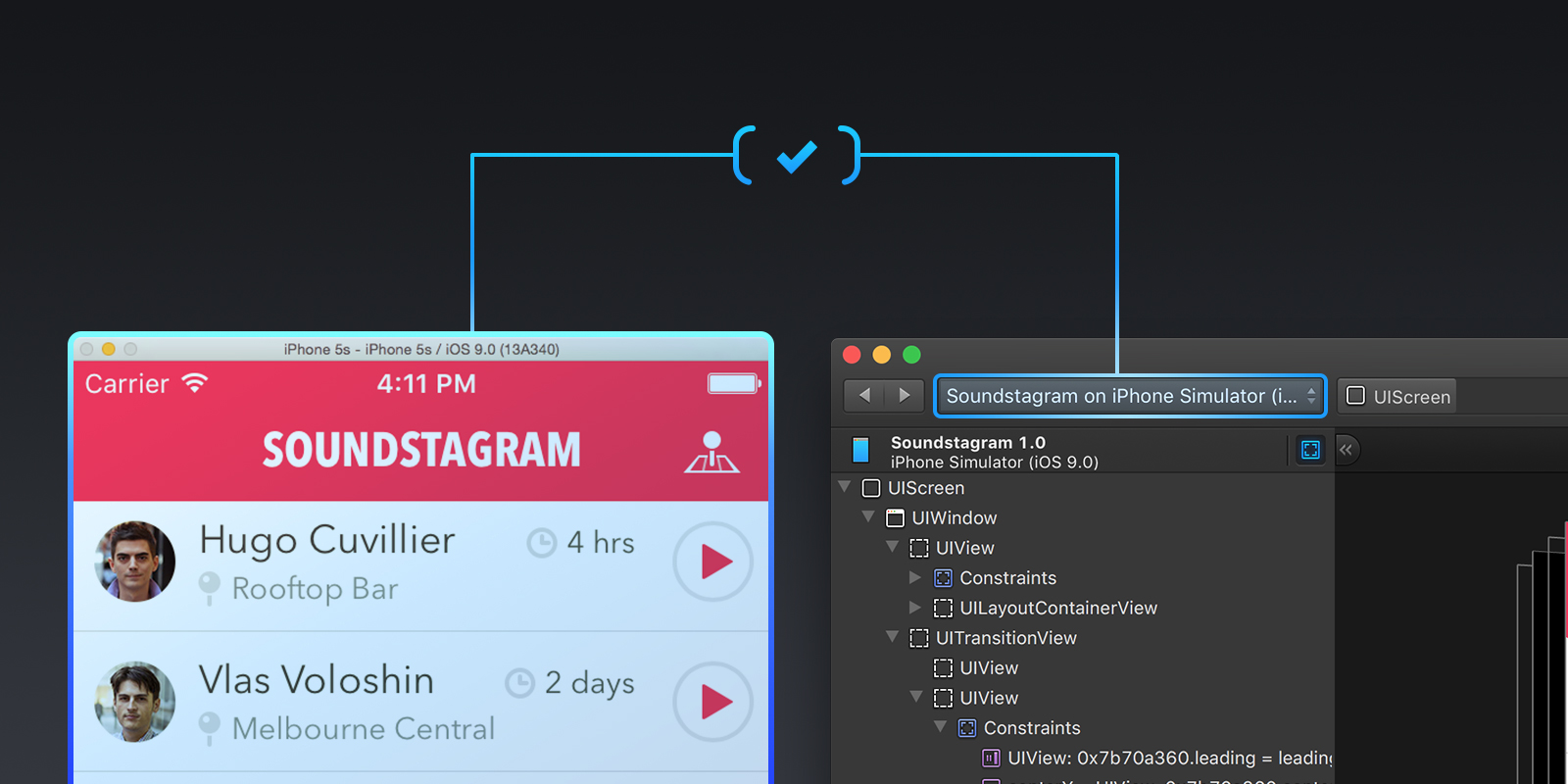Viewport: 1568px width, 784px height.
Task: Click the Soundstagram 1.0 app title
Action: pos(967,443)
